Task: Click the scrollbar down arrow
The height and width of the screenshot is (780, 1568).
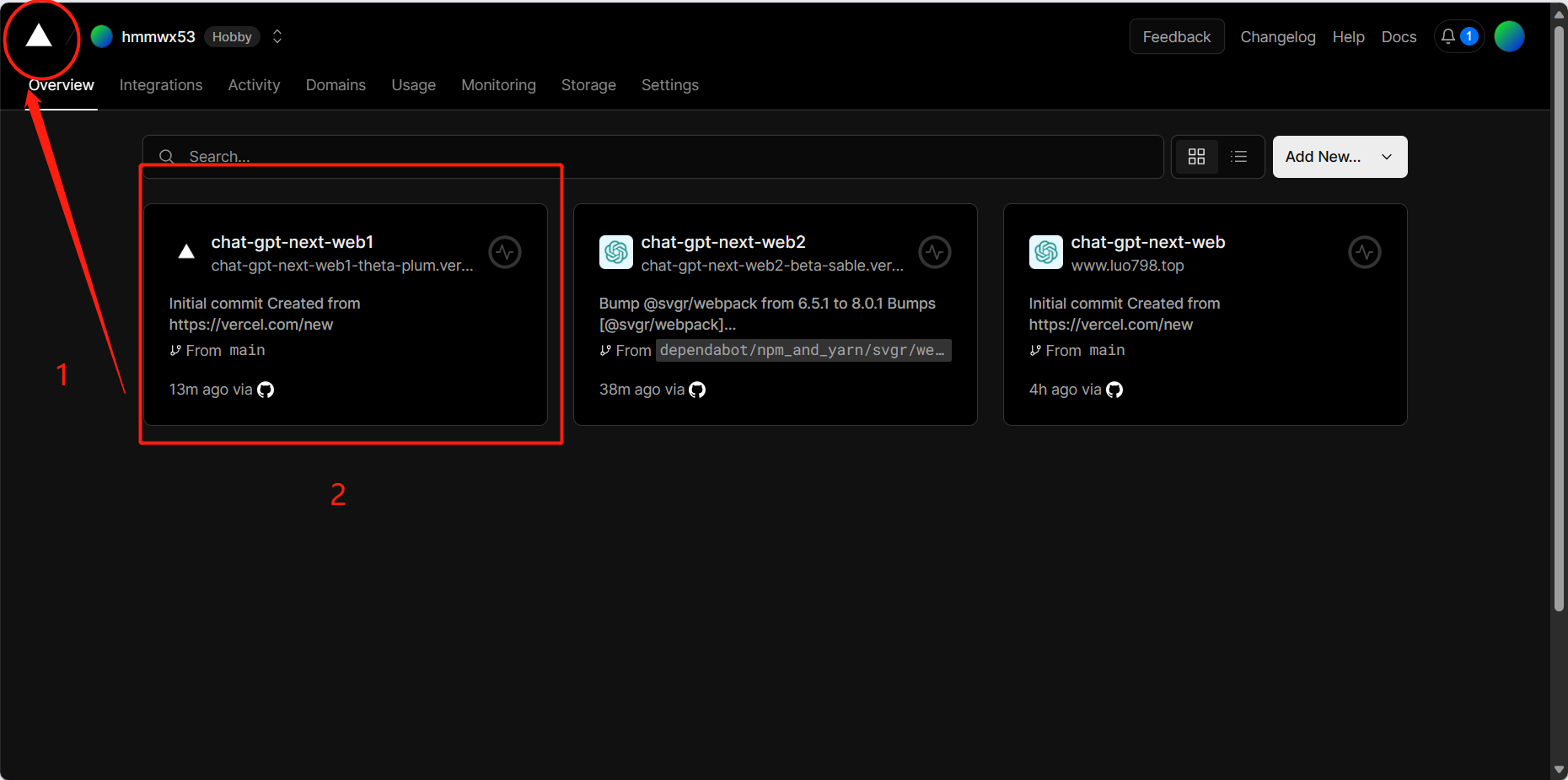Action: 1560,770
